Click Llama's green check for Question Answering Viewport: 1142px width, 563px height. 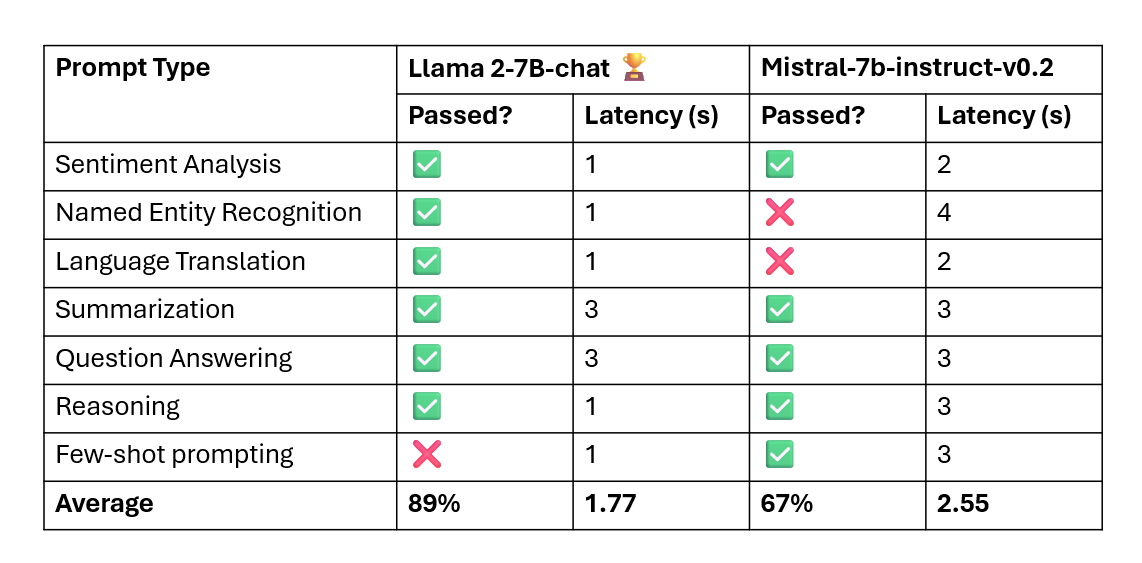(x=426, y=358)
